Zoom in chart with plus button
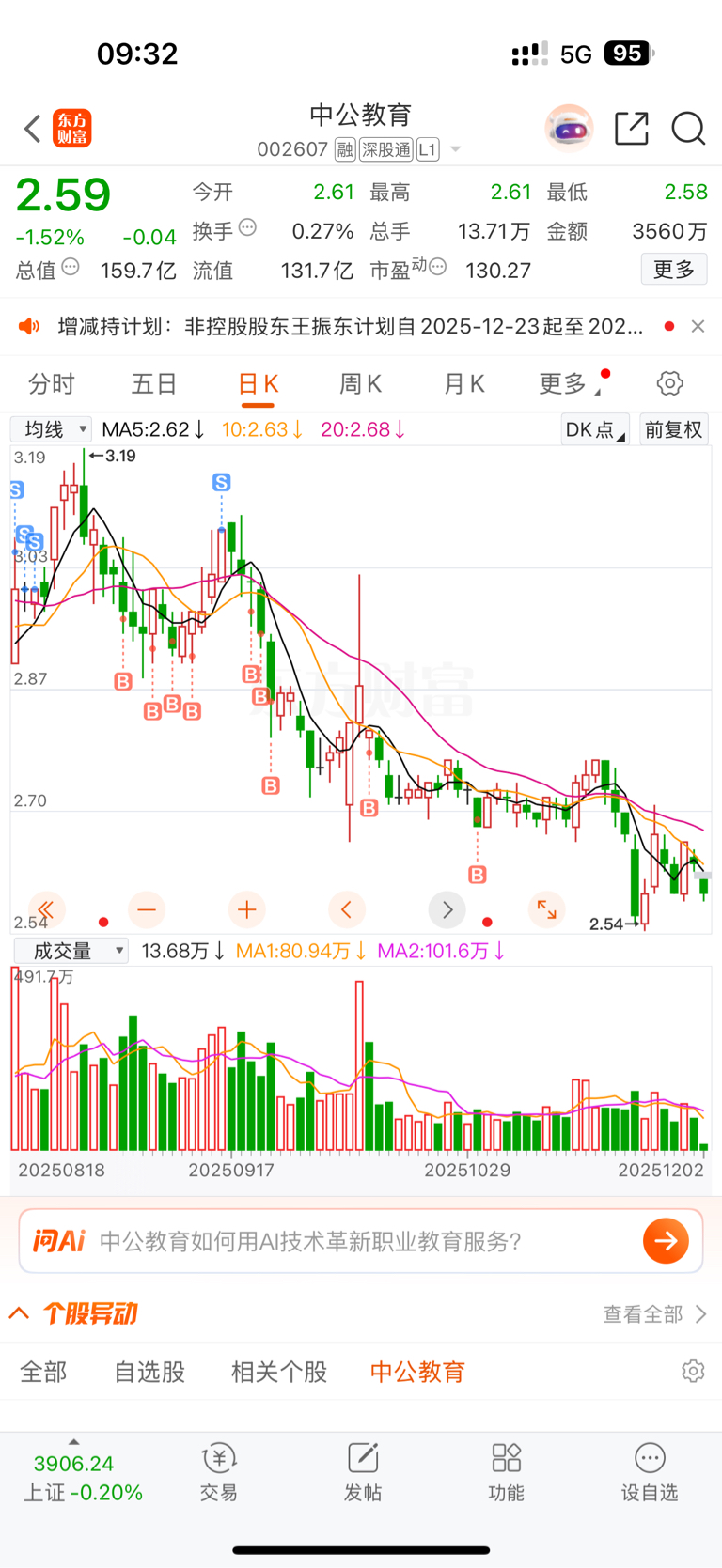This screenshot has height=1568, width=722. tap(247, 909)
